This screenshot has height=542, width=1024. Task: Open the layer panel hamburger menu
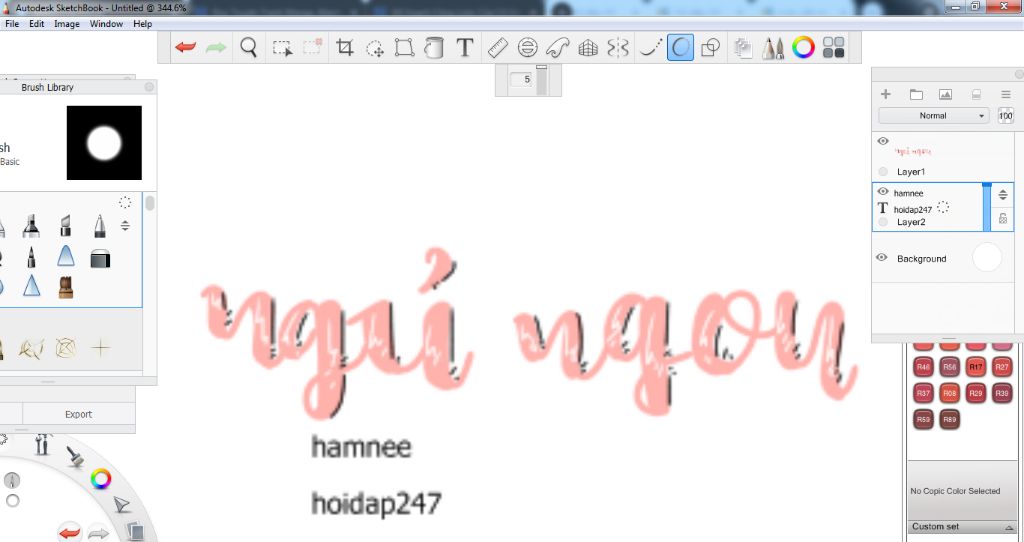coord(1006,95)
